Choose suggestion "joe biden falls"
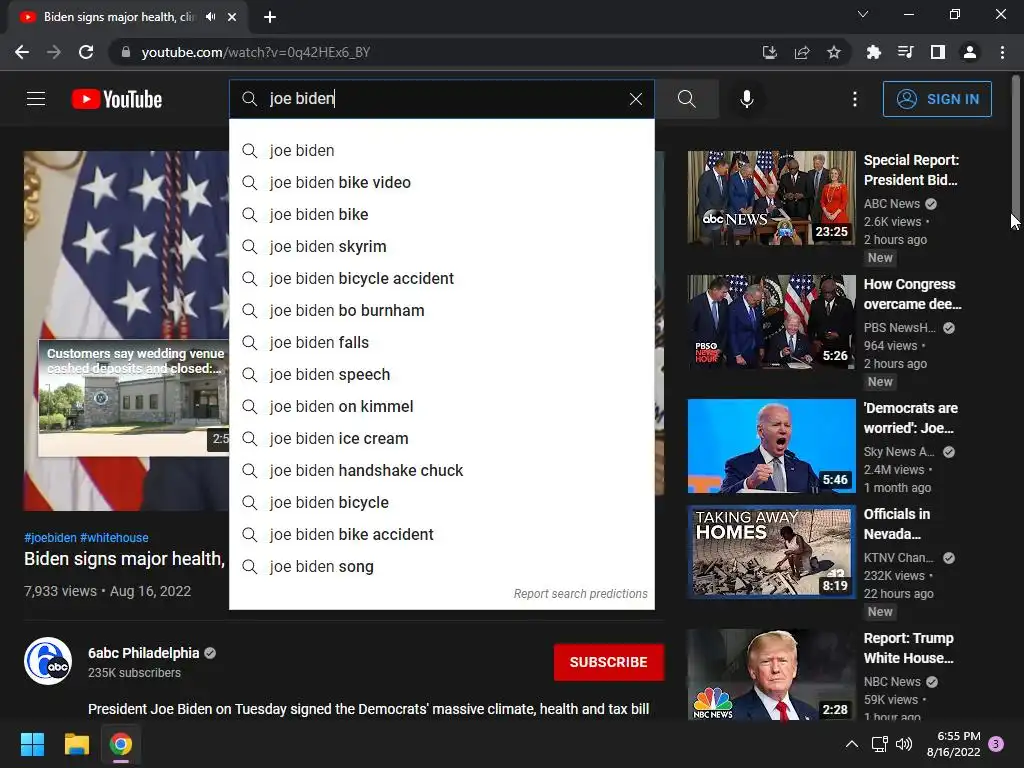1024x768 pixels. coord(441,342)
